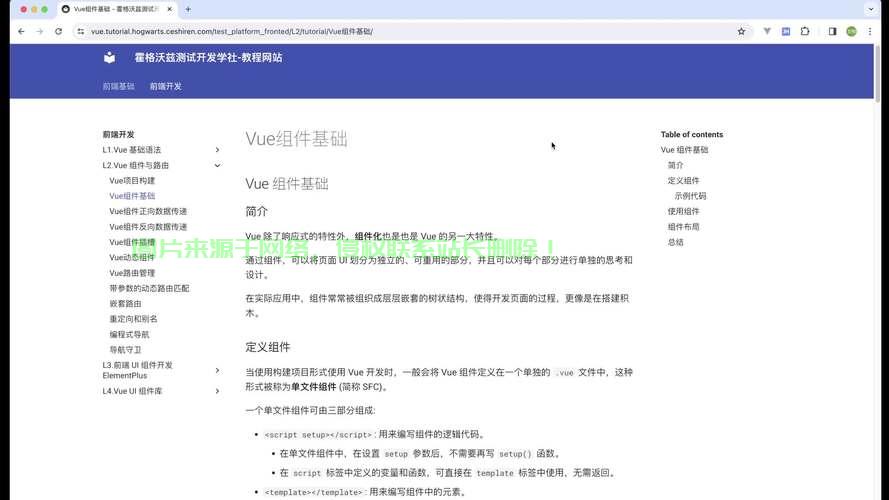Click the browser forward arrow
Screen dimensions: 889x500
tap(40, 31)
